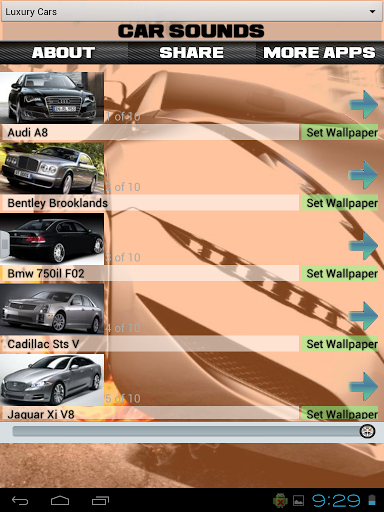This screenshot has width=384, height=512.
Task: Tap the blue arrow next to Audi A8
Action: [363, 105]
